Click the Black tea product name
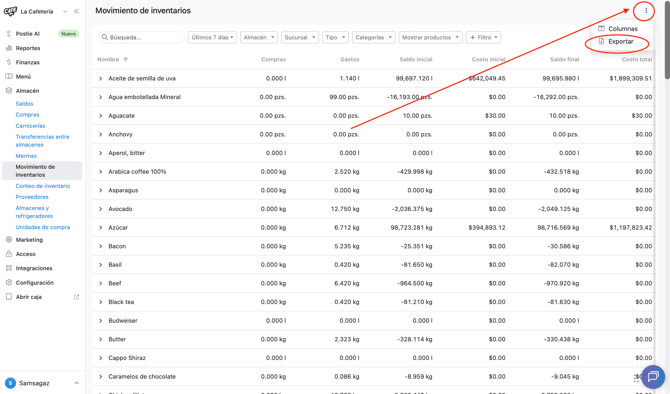Screen dimensions: 670x394 coord(121,302)
